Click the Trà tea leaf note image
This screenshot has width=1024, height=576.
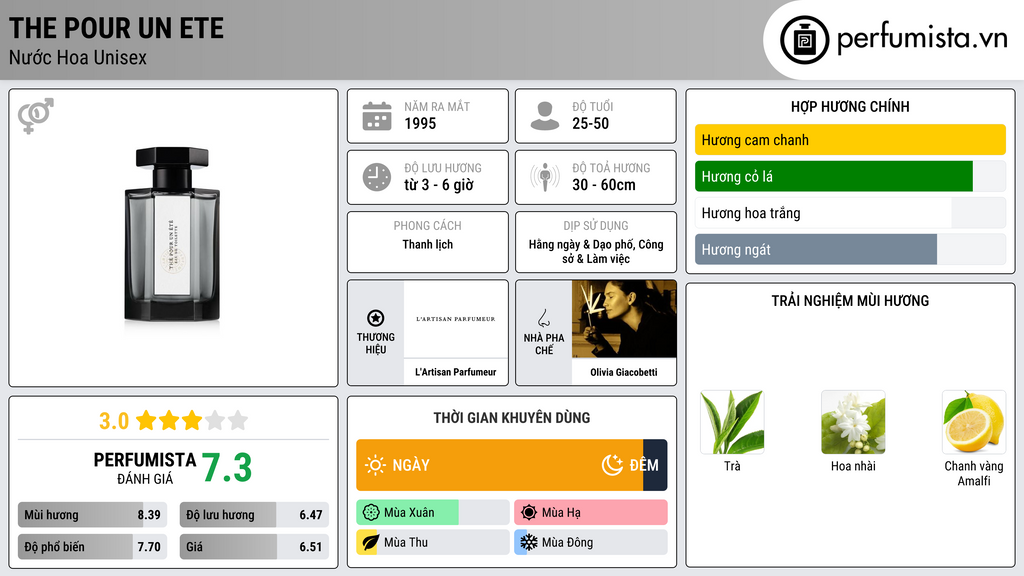pyautogui.click(x=732, y=422)
